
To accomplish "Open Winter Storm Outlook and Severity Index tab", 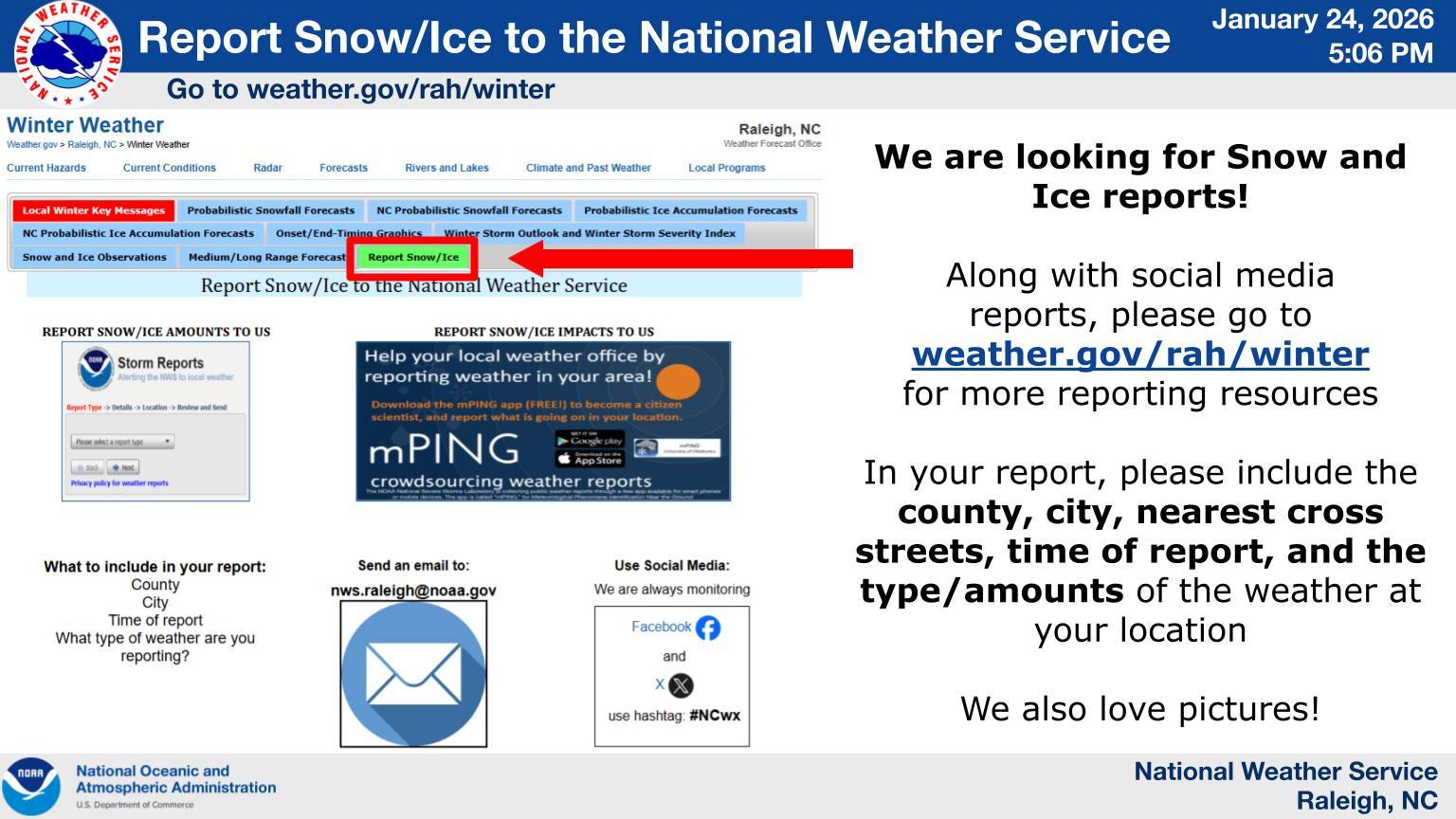I will tap(590, 233).
